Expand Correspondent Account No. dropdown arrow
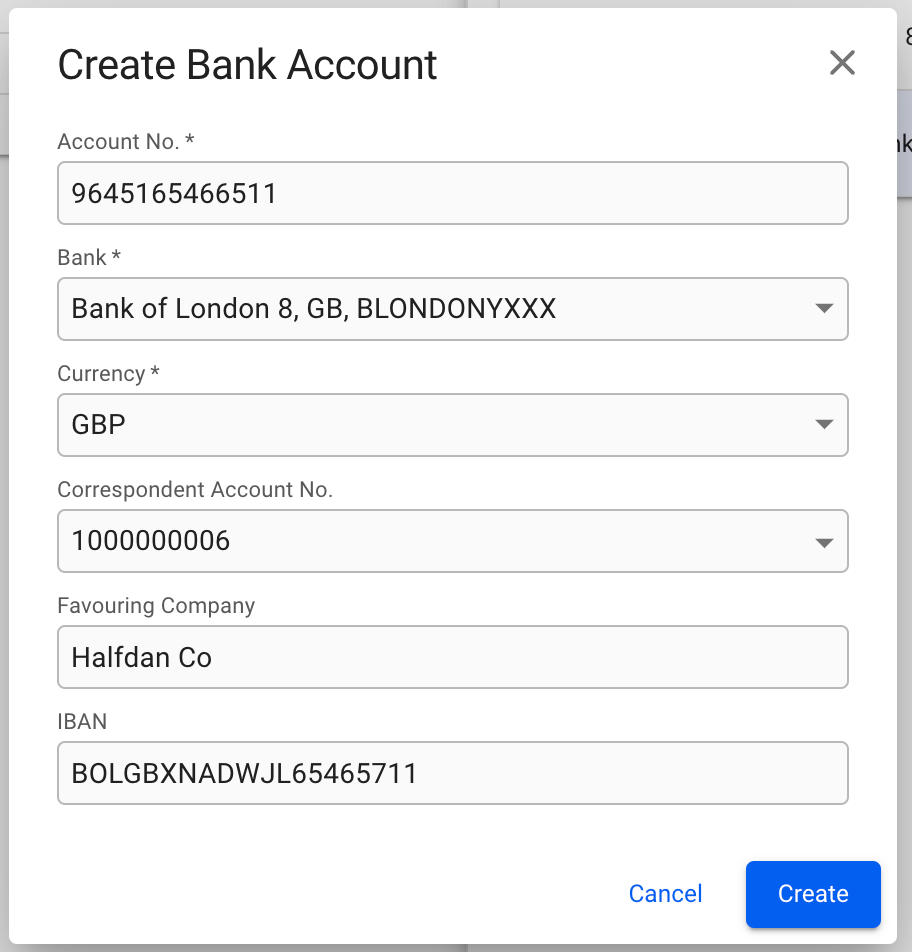This screenshot has width=912, height=952. (824, 542)
